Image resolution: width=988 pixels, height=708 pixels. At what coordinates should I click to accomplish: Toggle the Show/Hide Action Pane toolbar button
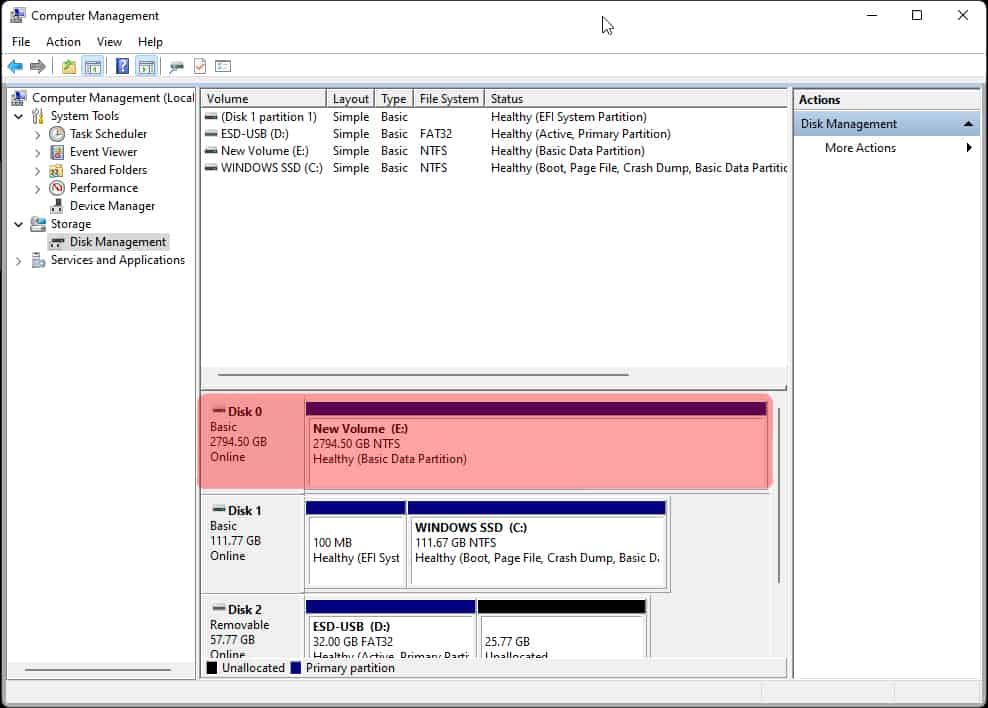tap(147, 66)
